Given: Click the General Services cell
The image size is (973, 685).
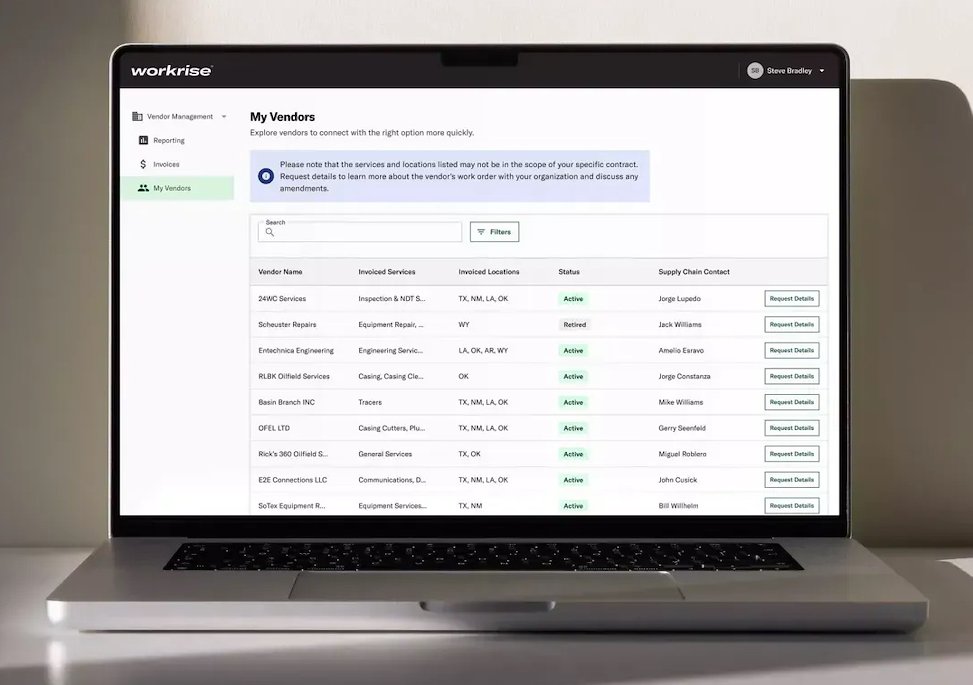Looking at the screenshot, I should pos(385,454).
